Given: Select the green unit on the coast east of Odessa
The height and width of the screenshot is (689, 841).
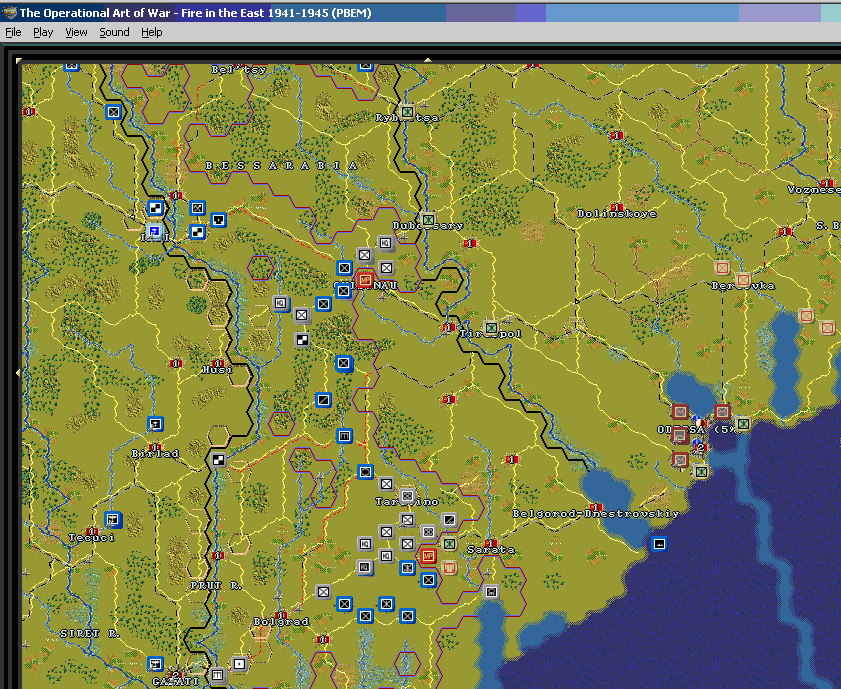Looking at the screenshot, I should click(743, 424).
